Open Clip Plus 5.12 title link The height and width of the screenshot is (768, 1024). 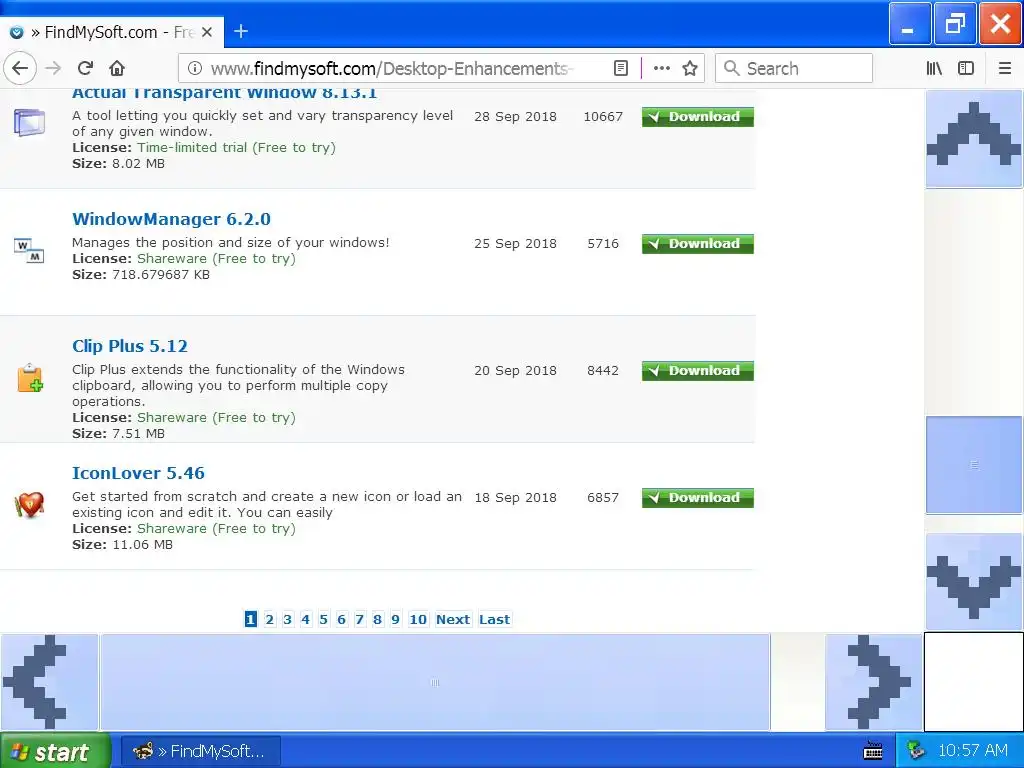pos(130,346)
